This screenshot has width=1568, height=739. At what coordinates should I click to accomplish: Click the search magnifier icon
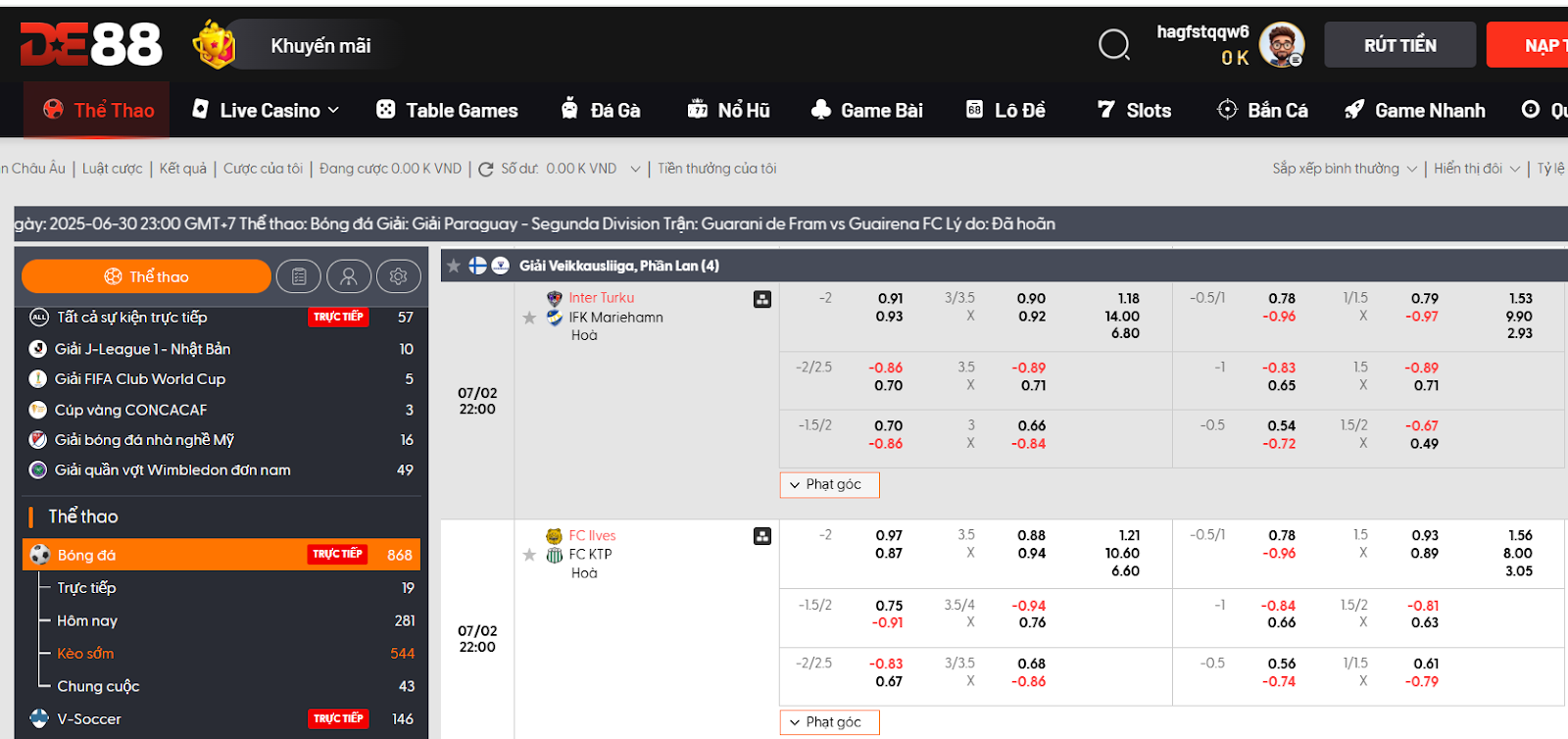1113,44
